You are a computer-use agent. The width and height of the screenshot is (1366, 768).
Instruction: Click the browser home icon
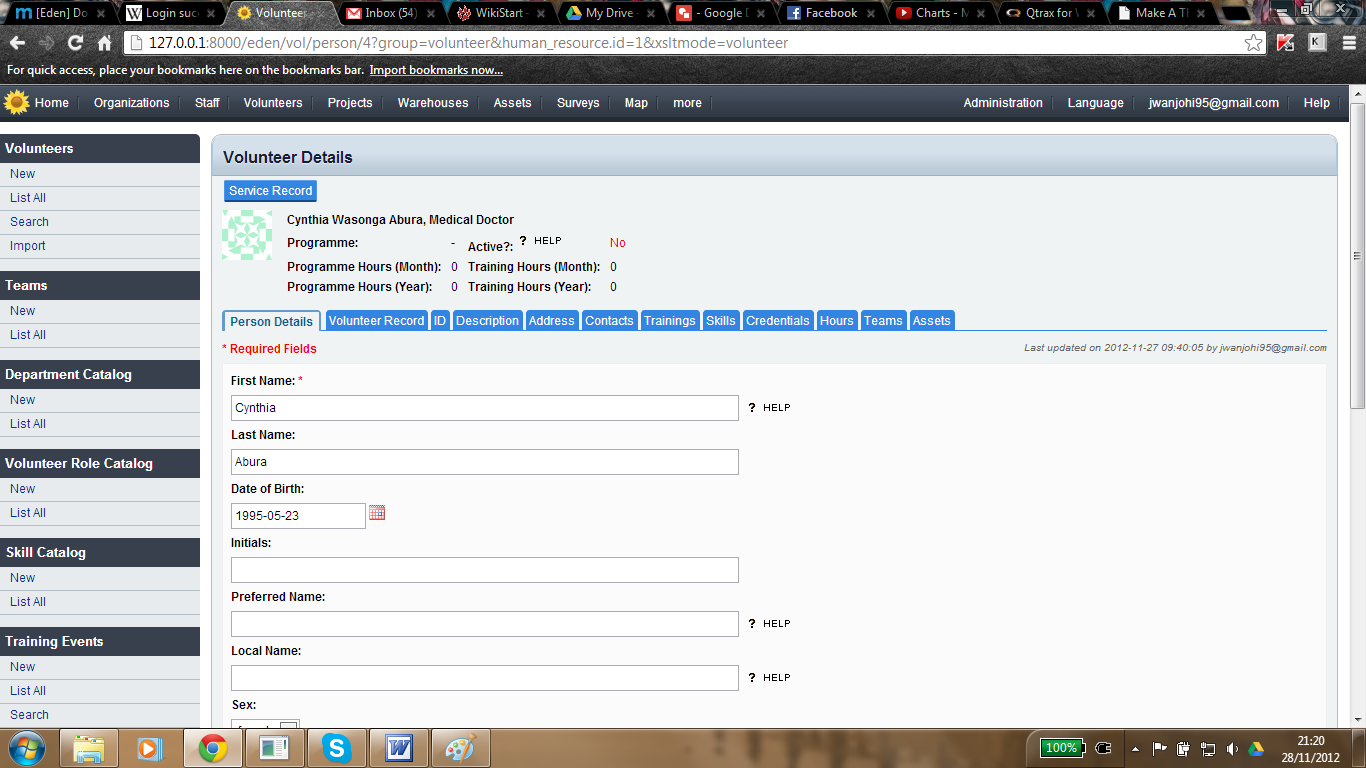click(x=104, y=43)
